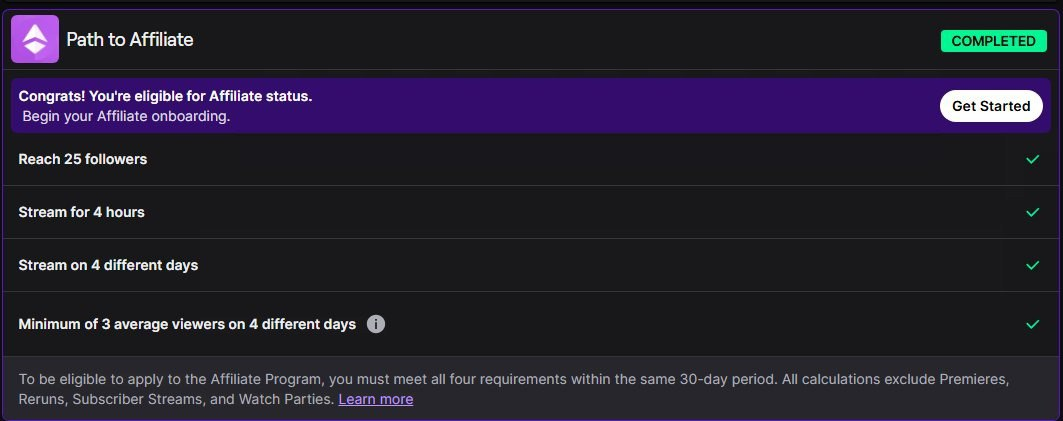Viewport: 1063px width, 421px height.
Task: Click the 30-day eligibility footer paragraph
Action: [x=500, y=380]
